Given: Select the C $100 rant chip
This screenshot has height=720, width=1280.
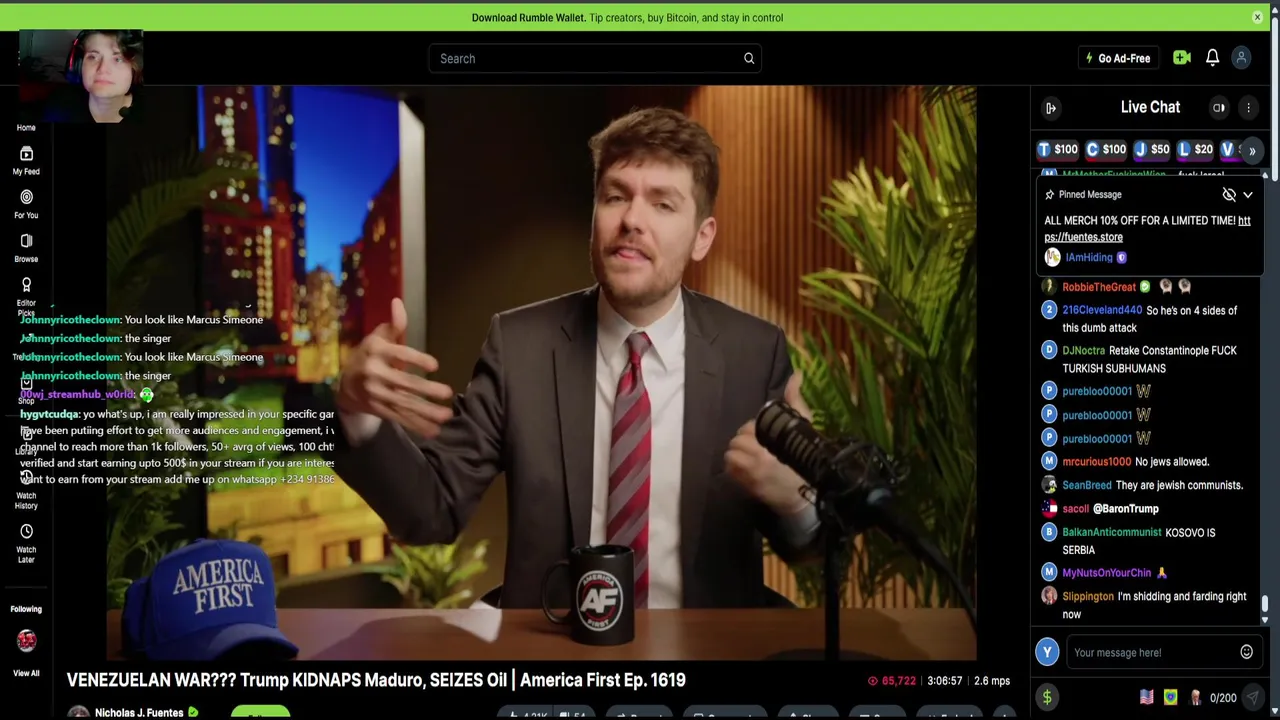Looking at the screenshot, I should click(1106, 149).
